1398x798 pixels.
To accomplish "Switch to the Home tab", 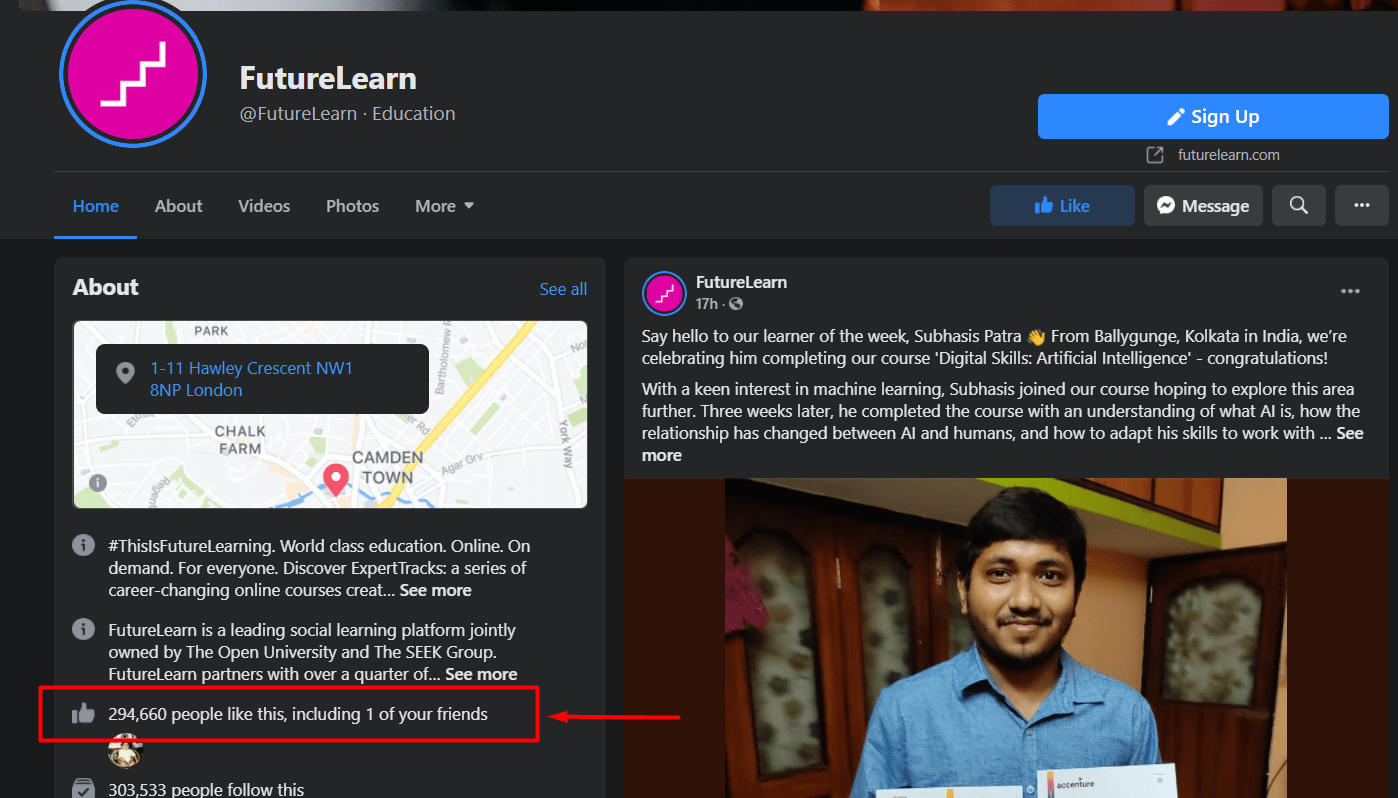I will pos(96,206).
